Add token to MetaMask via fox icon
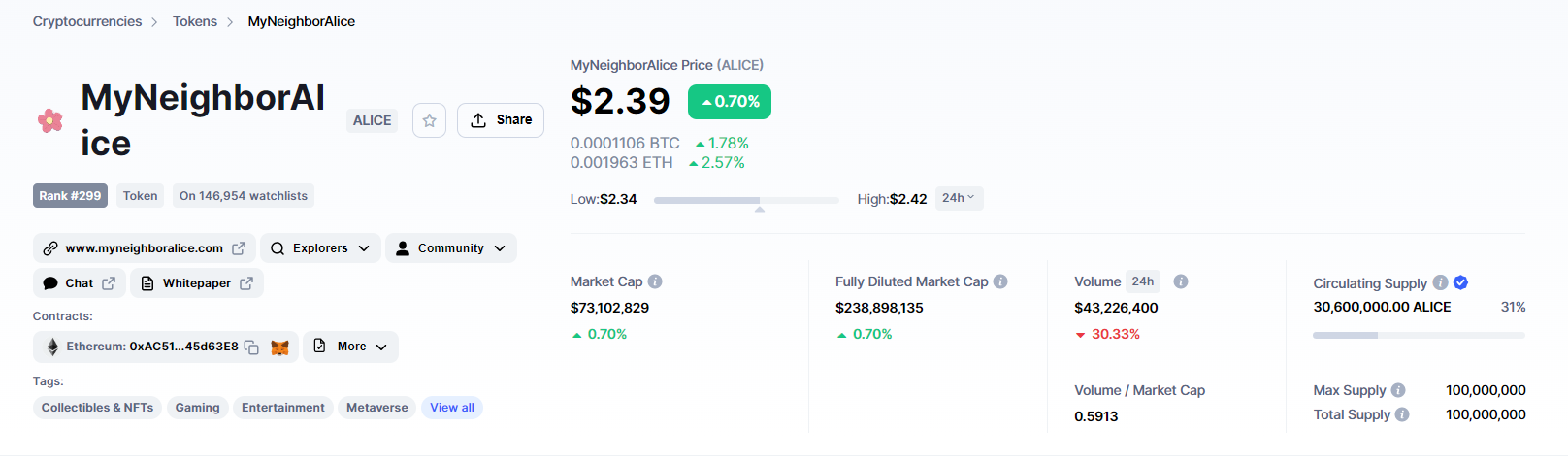The height and width of the screenshot is (462, 1568). point(279,347)
